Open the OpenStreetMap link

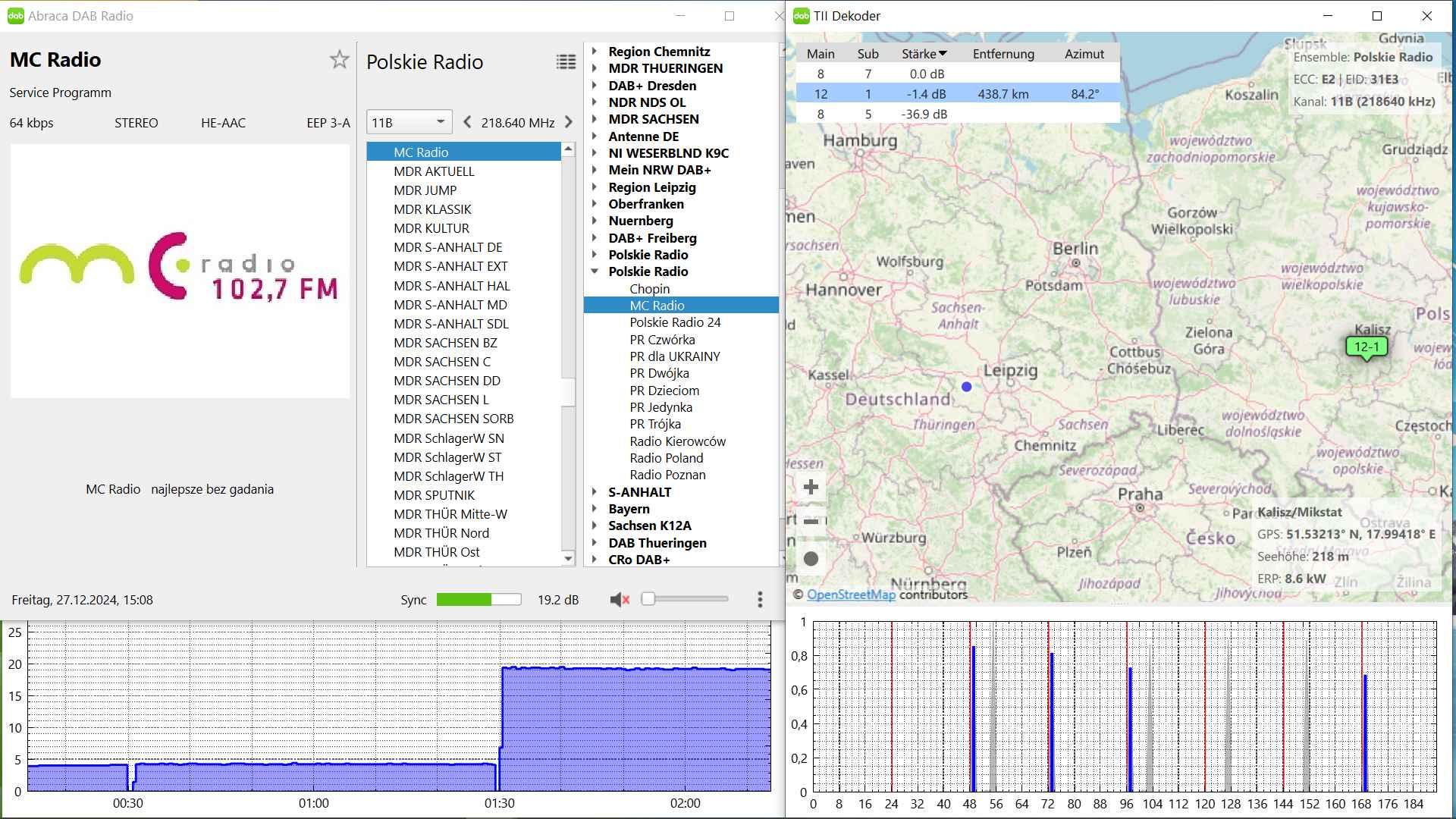tap(851, 595)
